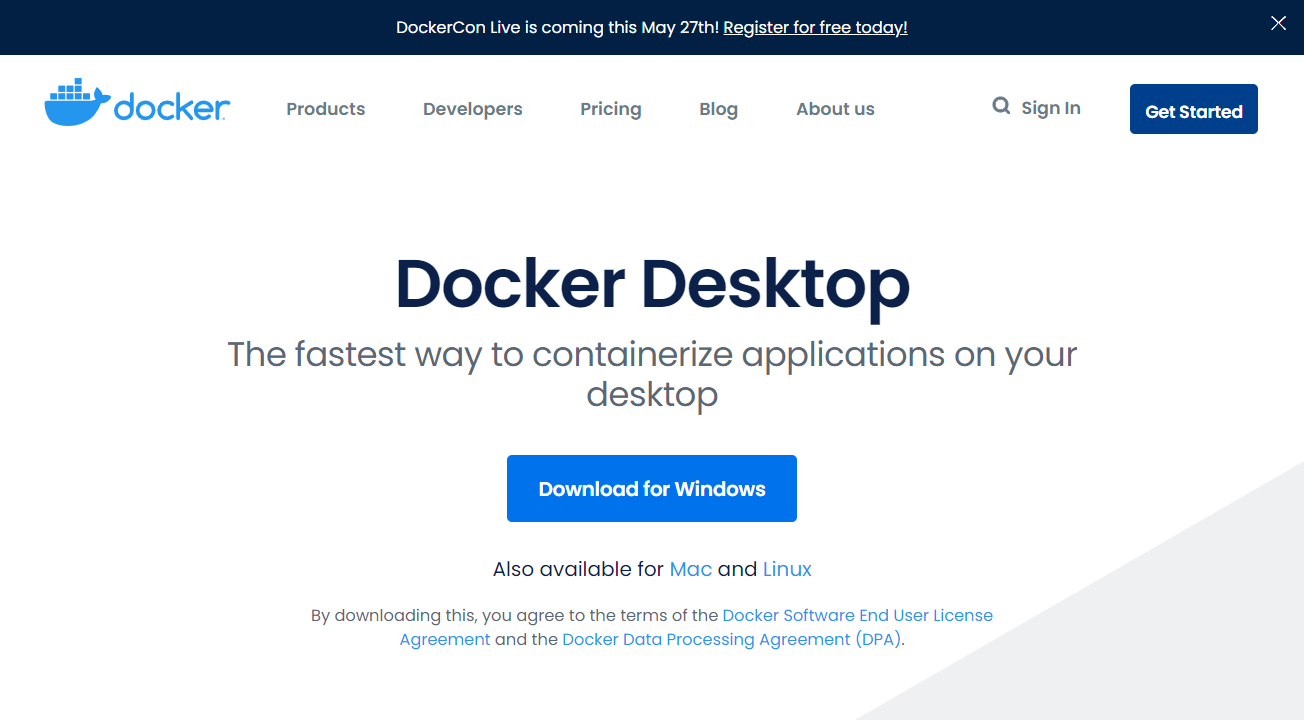Open the Blog from the navigation bar
The width and height of the screenshot is (1304, 720).
718,109
